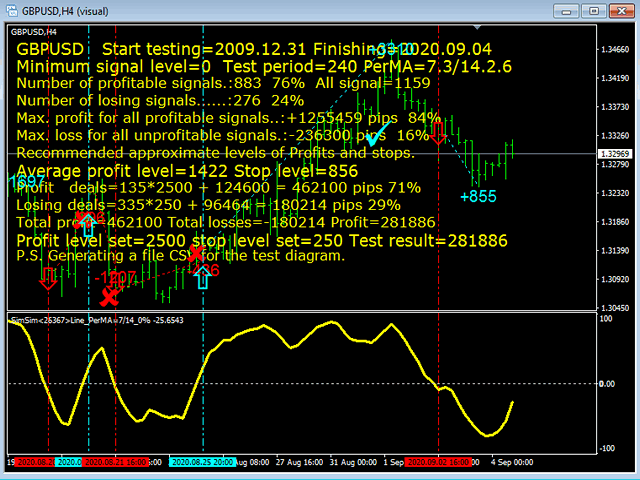Select the red down arrow at far left of chart
The image size is (640, 480).
pos(48,279)
